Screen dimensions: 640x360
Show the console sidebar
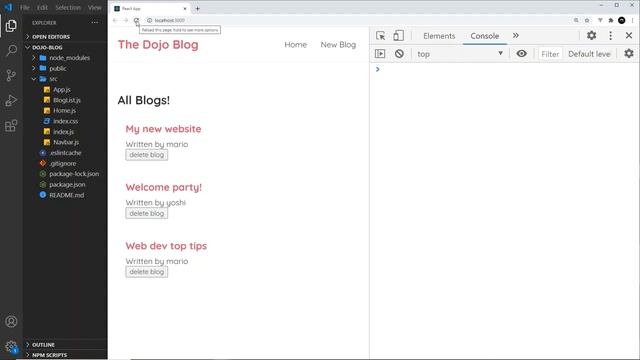coord(380,53)
